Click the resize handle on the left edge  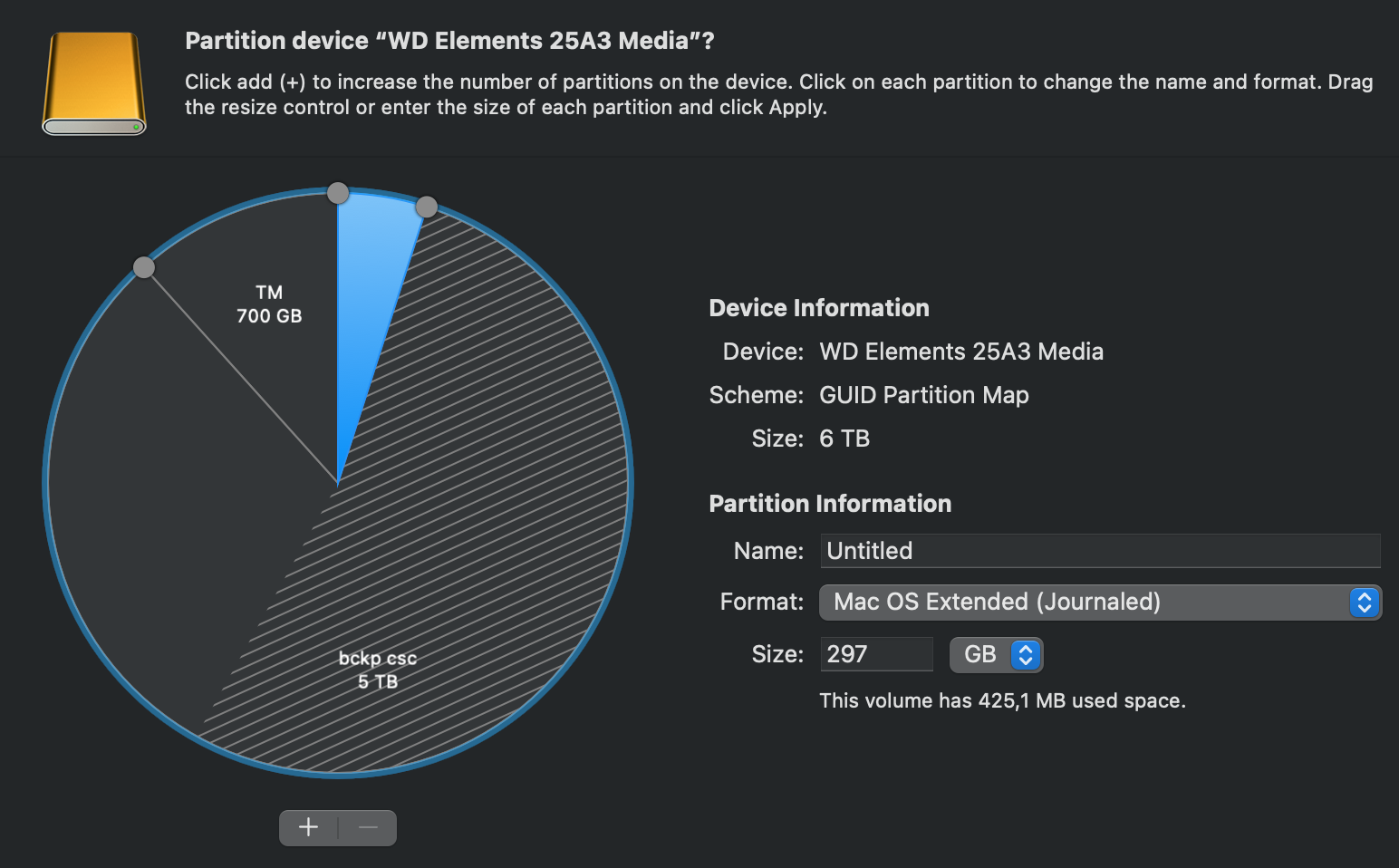click(144, 266)
